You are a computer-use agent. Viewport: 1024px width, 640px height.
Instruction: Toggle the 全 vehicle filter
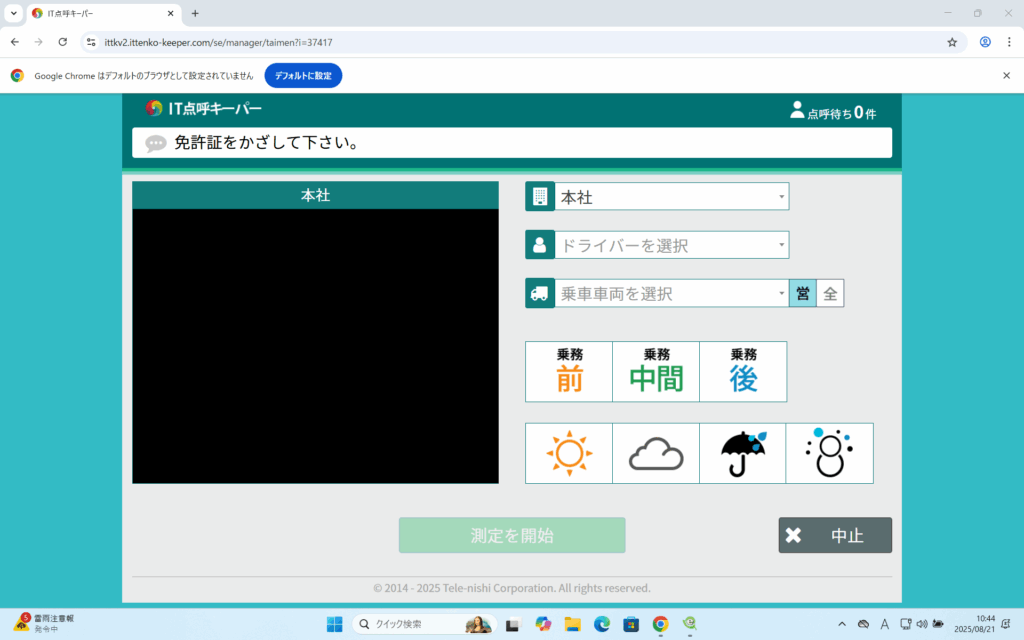830,293
